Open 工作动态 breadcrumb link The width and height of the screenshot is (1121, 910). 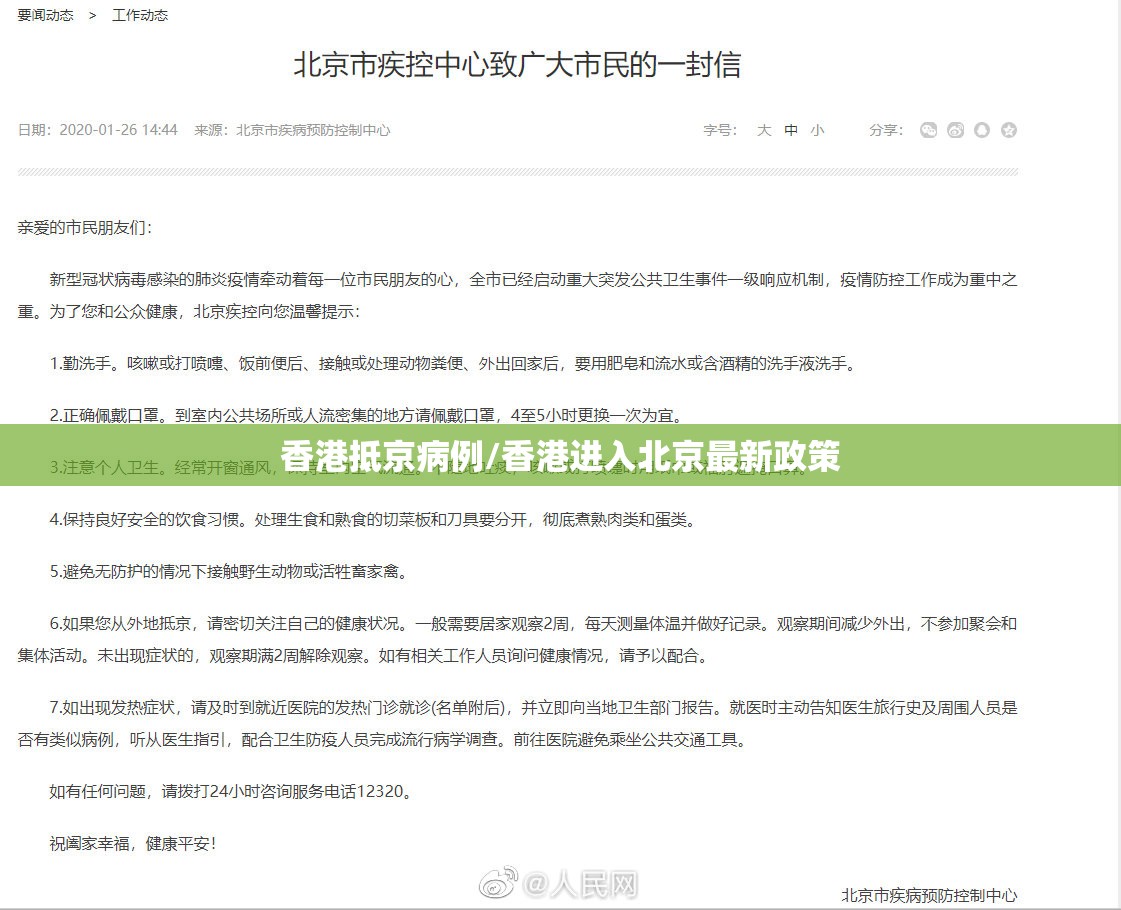click(140, 15)
